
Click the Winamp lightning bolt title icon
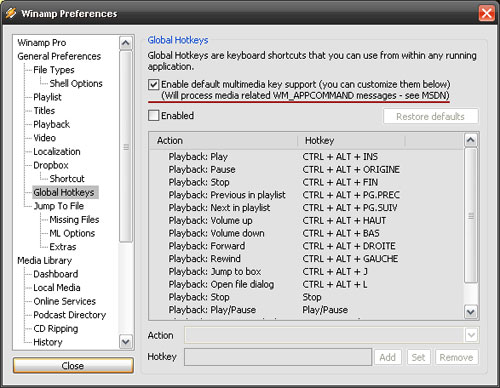click(11, 13)
